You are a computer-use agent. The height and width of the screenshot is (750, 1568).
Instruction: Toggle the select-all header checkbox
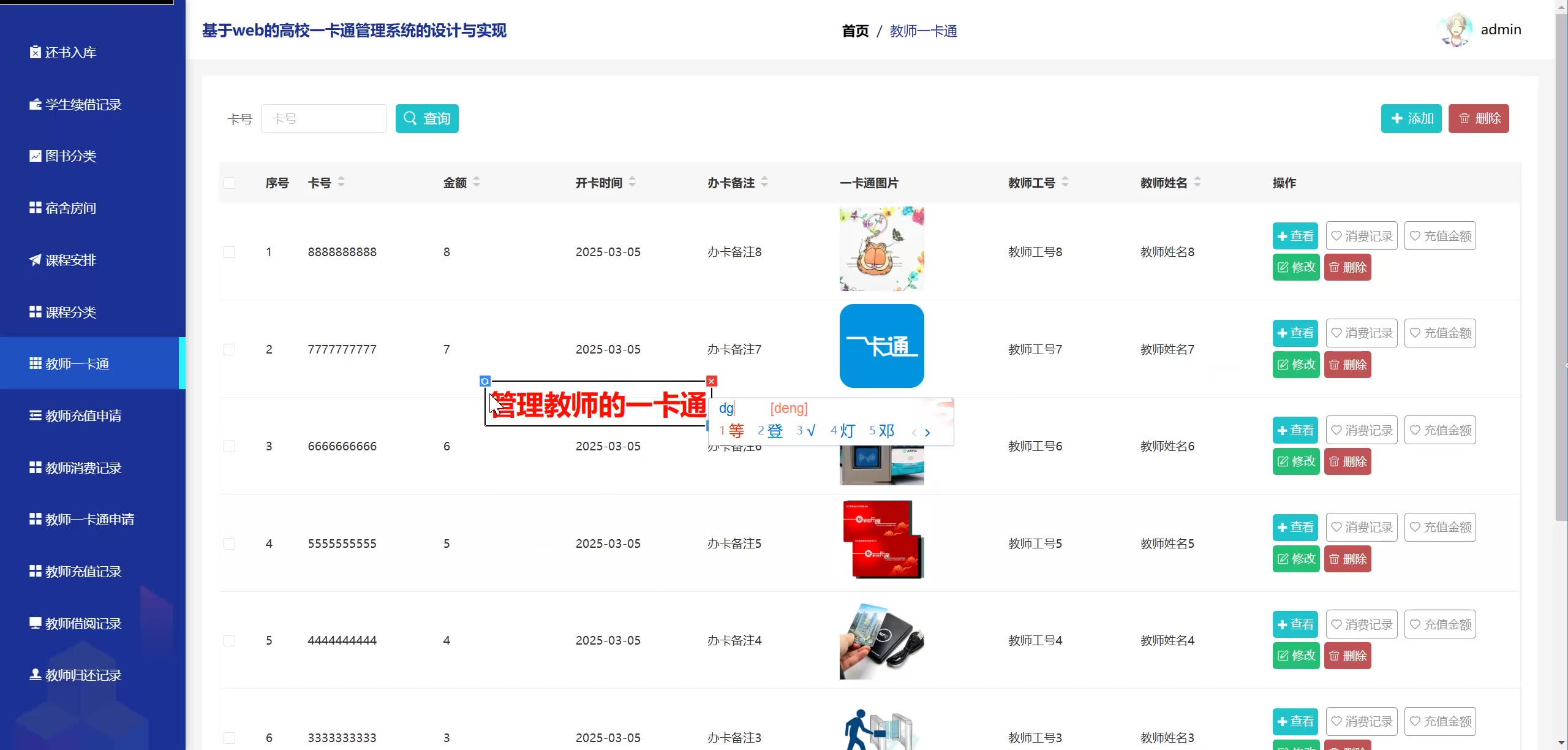click(230, 183)
